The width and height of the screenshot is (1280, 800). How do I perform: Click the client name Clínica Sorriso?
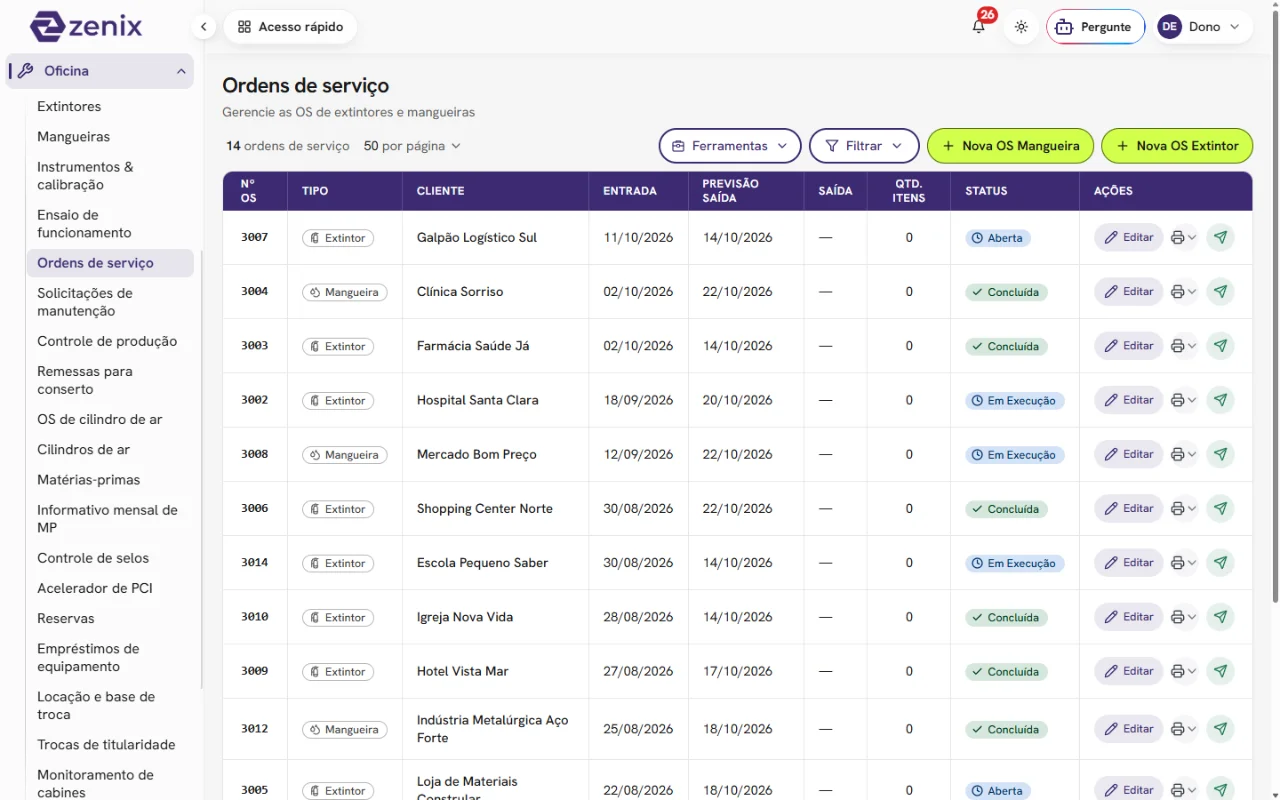click(460, 292)
